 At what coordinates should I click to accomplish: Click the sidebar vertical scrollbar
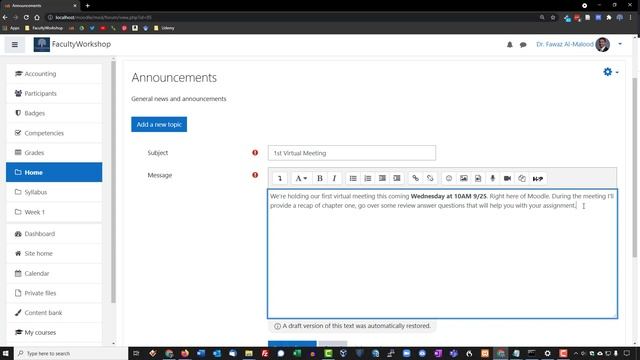coord(113,182)
